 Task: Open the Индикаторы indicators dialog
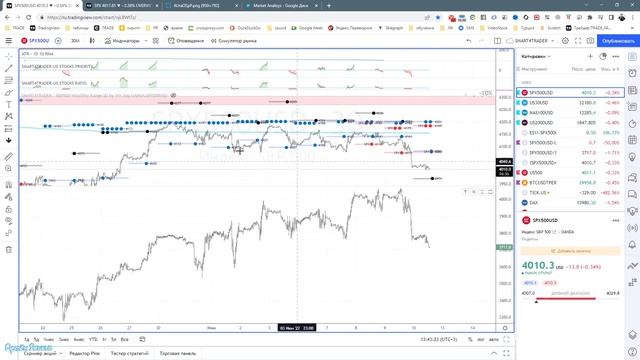[x=122, y=41]
